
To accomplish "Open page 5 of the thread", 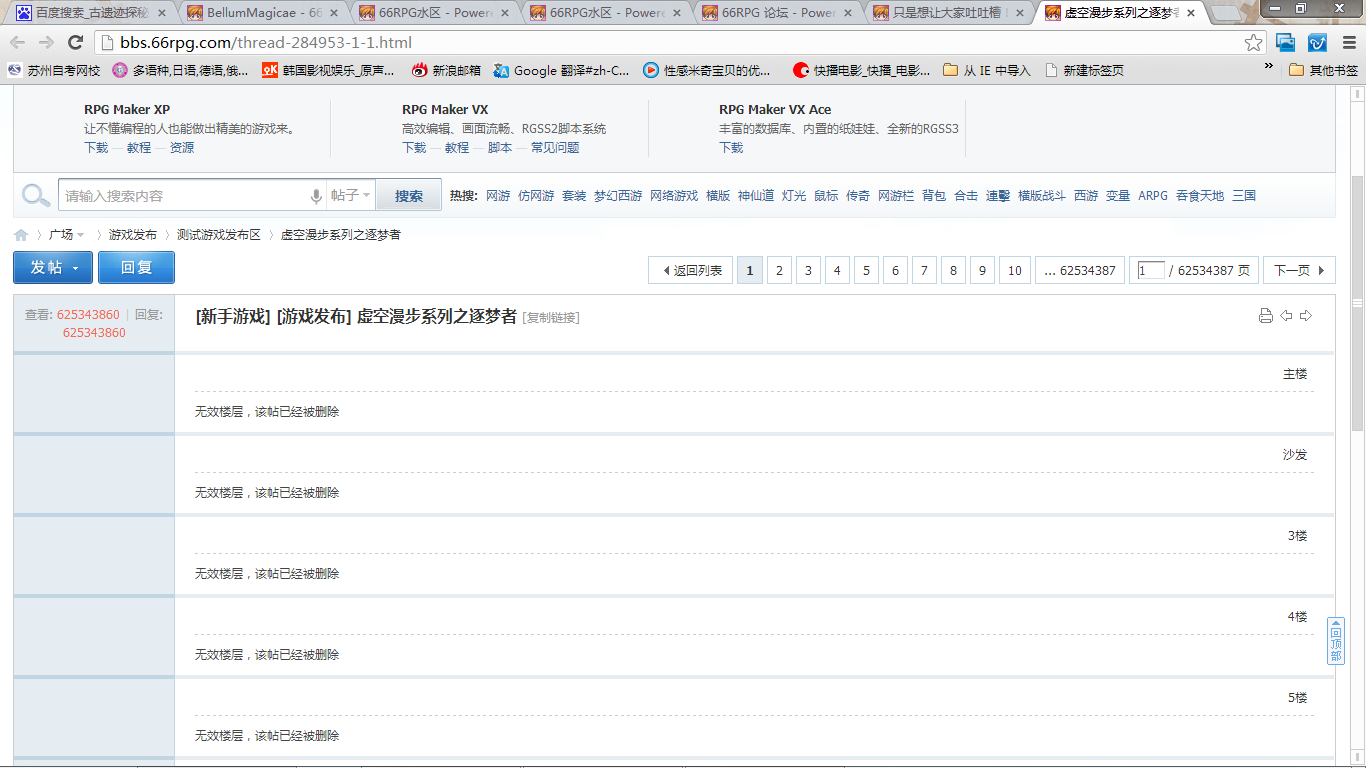I will pyautogui.click(x=867, y=270).
